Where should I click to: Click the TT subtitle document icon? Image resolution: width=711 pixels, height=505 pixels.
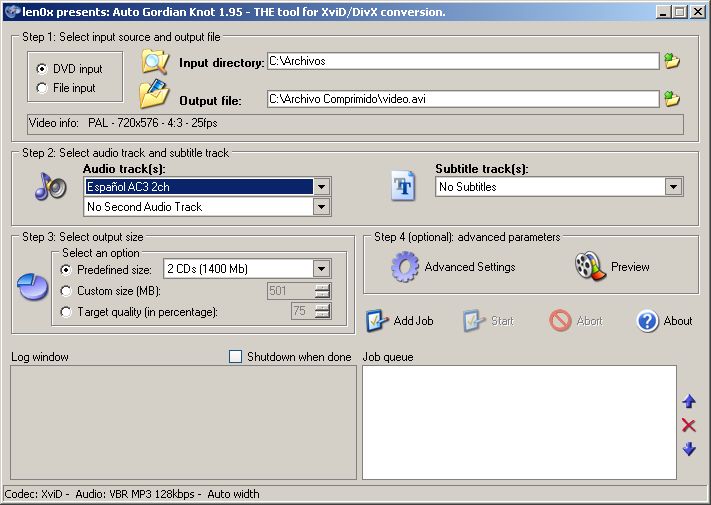tap(403, 186)
